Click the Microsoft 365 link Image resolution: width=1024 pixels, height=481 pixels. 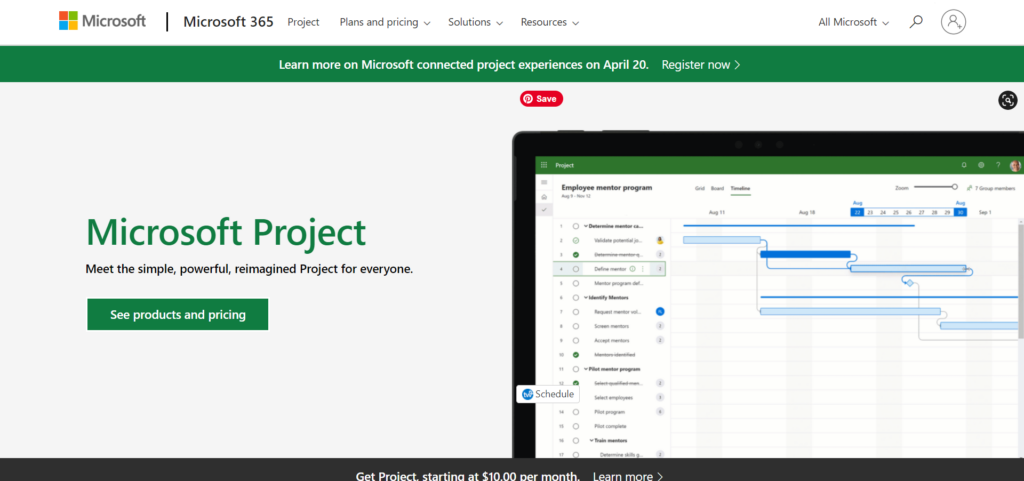point(227,22)
